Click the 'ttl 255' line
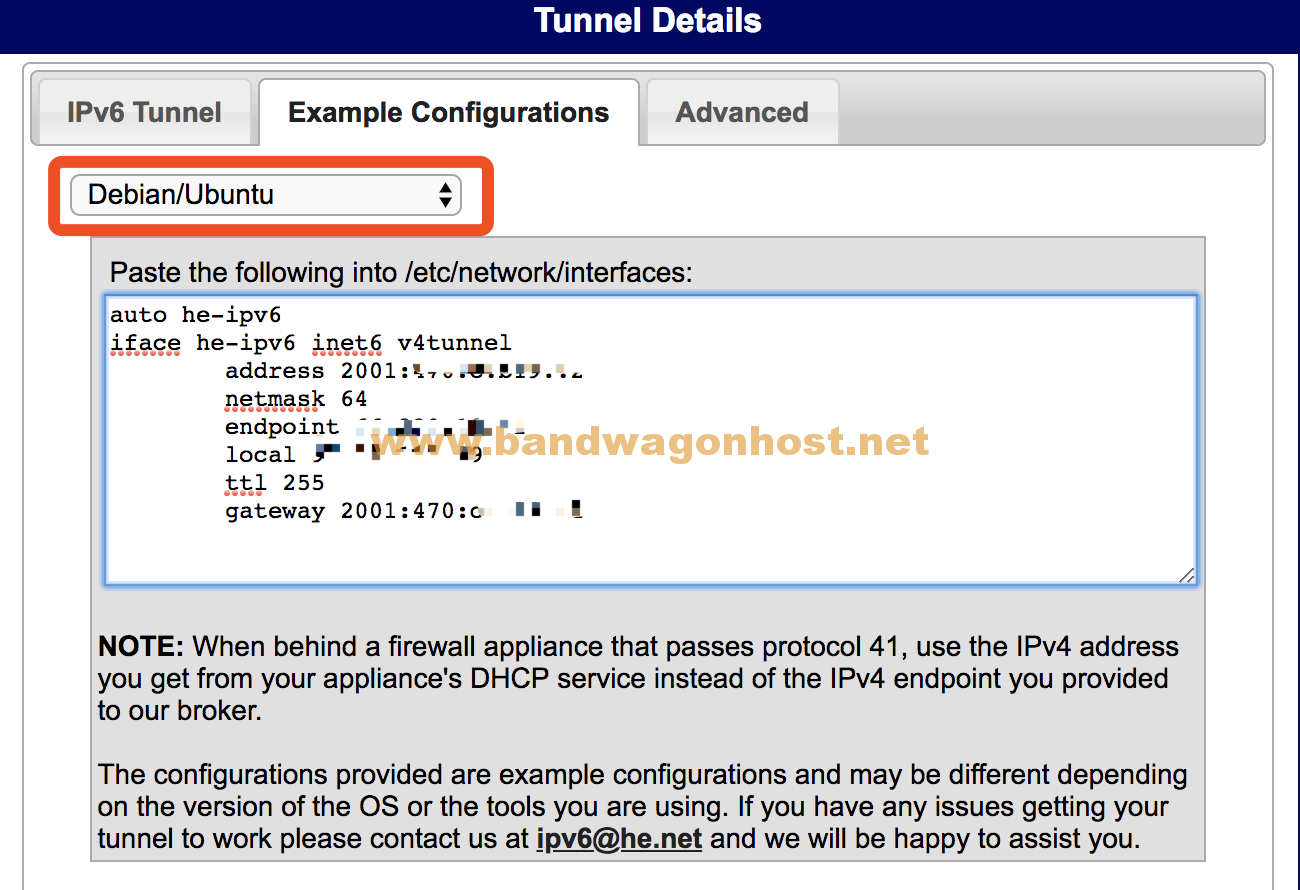This screenshot has width=1300, height=890. (x=275, y=483)
